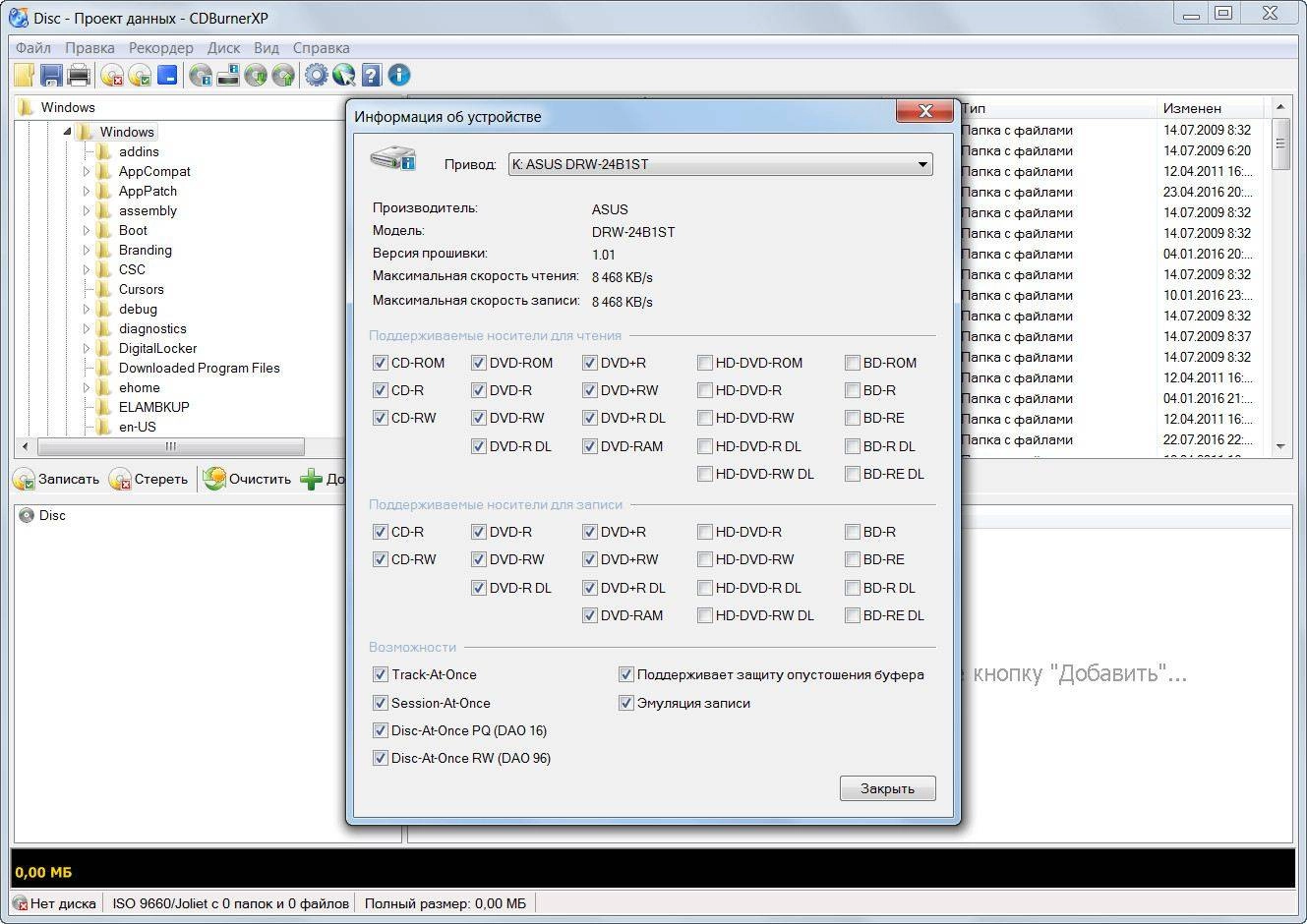Click the new project folder toolbar icon
The image size is (1307, 924).
(x=25, y=75)
